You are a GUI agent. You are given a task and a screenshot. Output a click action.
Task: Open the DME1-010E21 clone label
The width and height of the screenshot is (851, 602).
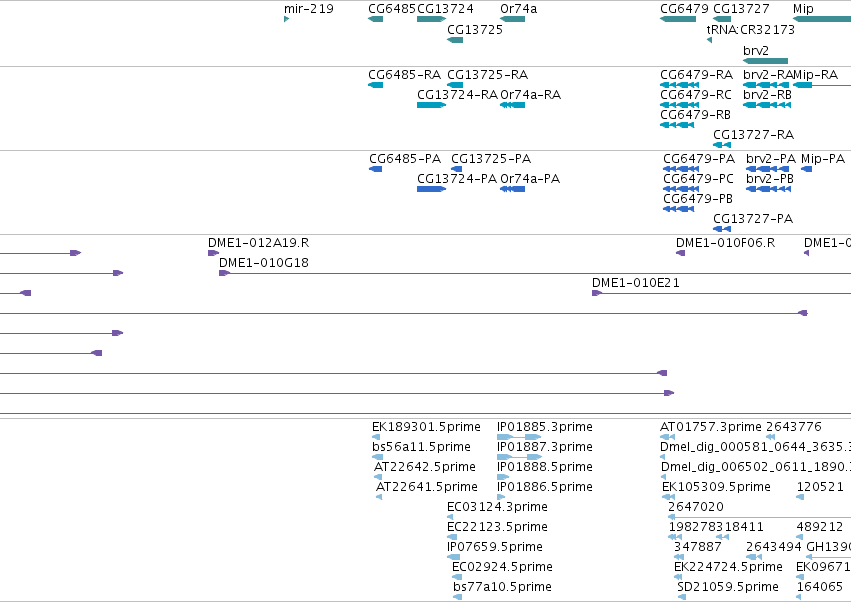tap(636, 283)
